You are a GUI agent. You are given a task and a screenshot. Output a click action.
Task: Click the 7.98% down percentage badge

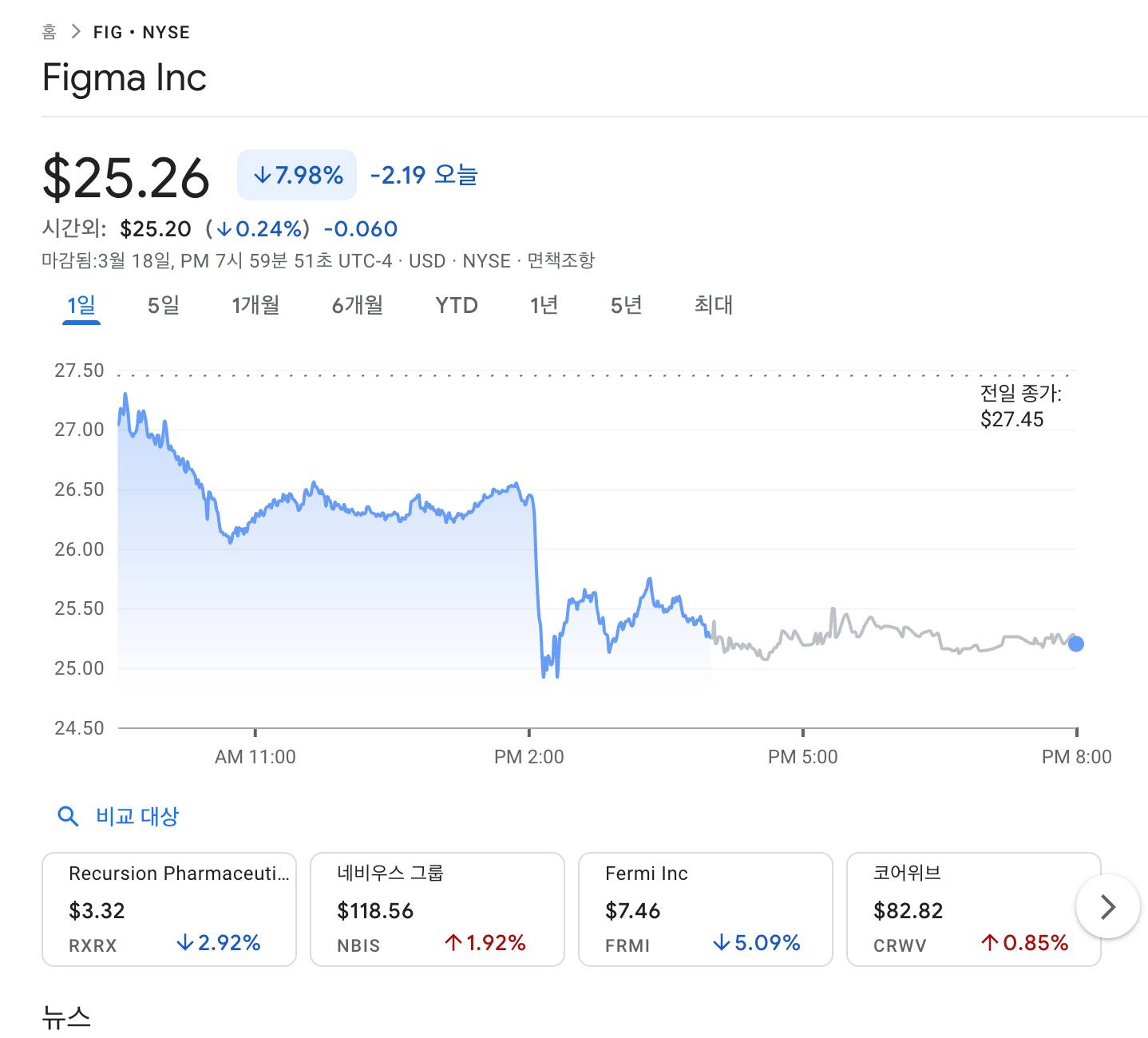tap(297, 175)
